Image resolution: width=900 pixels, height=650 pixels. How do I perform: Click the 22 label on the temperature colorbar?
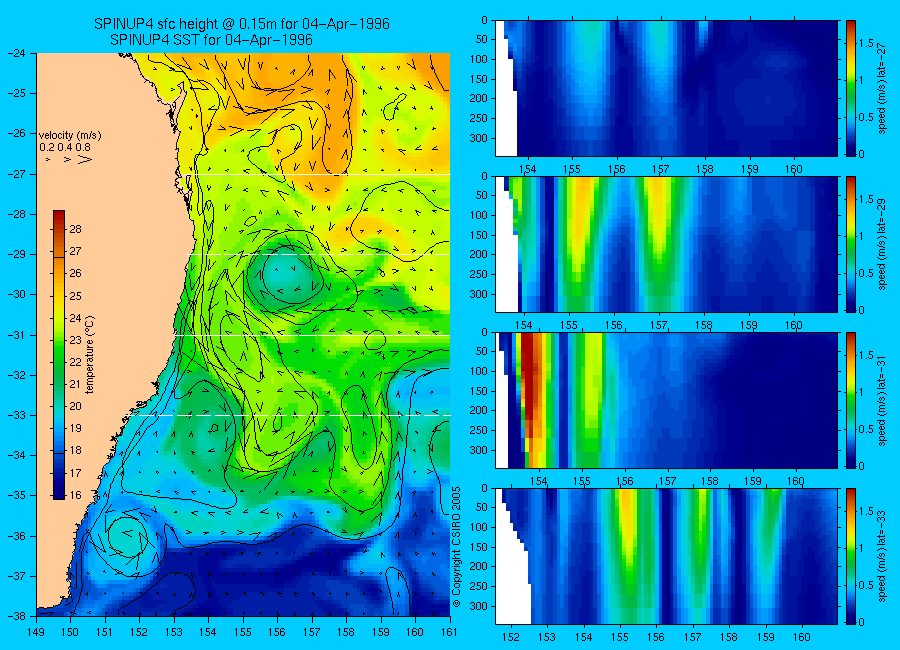[75, 362]
